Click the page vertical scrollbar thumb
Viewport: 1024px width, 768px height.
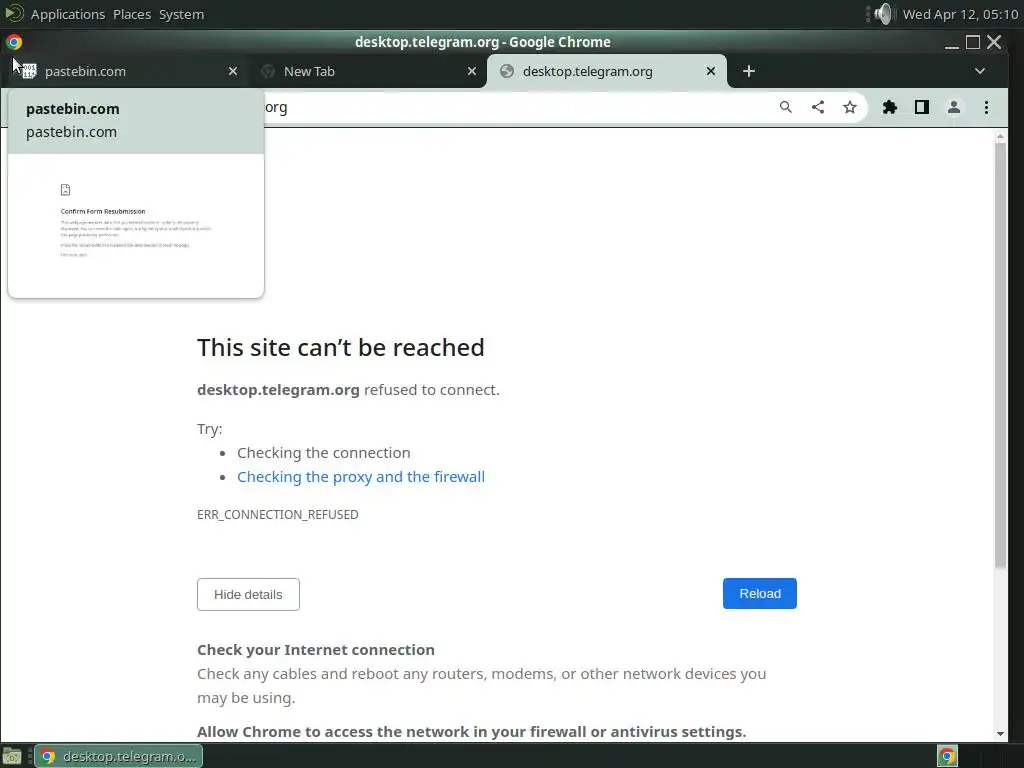(x=1000, y=356)
